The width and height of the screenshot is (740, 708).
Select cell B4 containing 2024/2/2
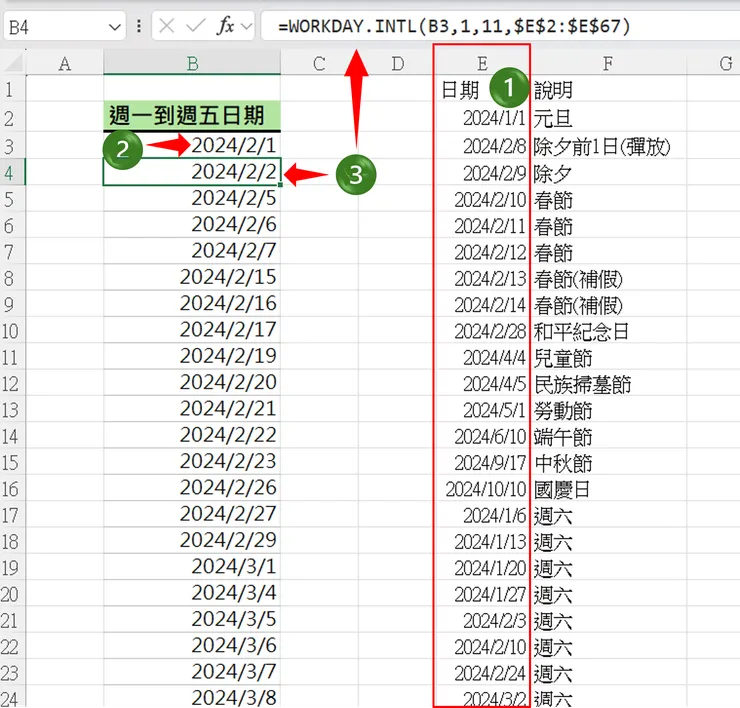(x=192, y=172)
